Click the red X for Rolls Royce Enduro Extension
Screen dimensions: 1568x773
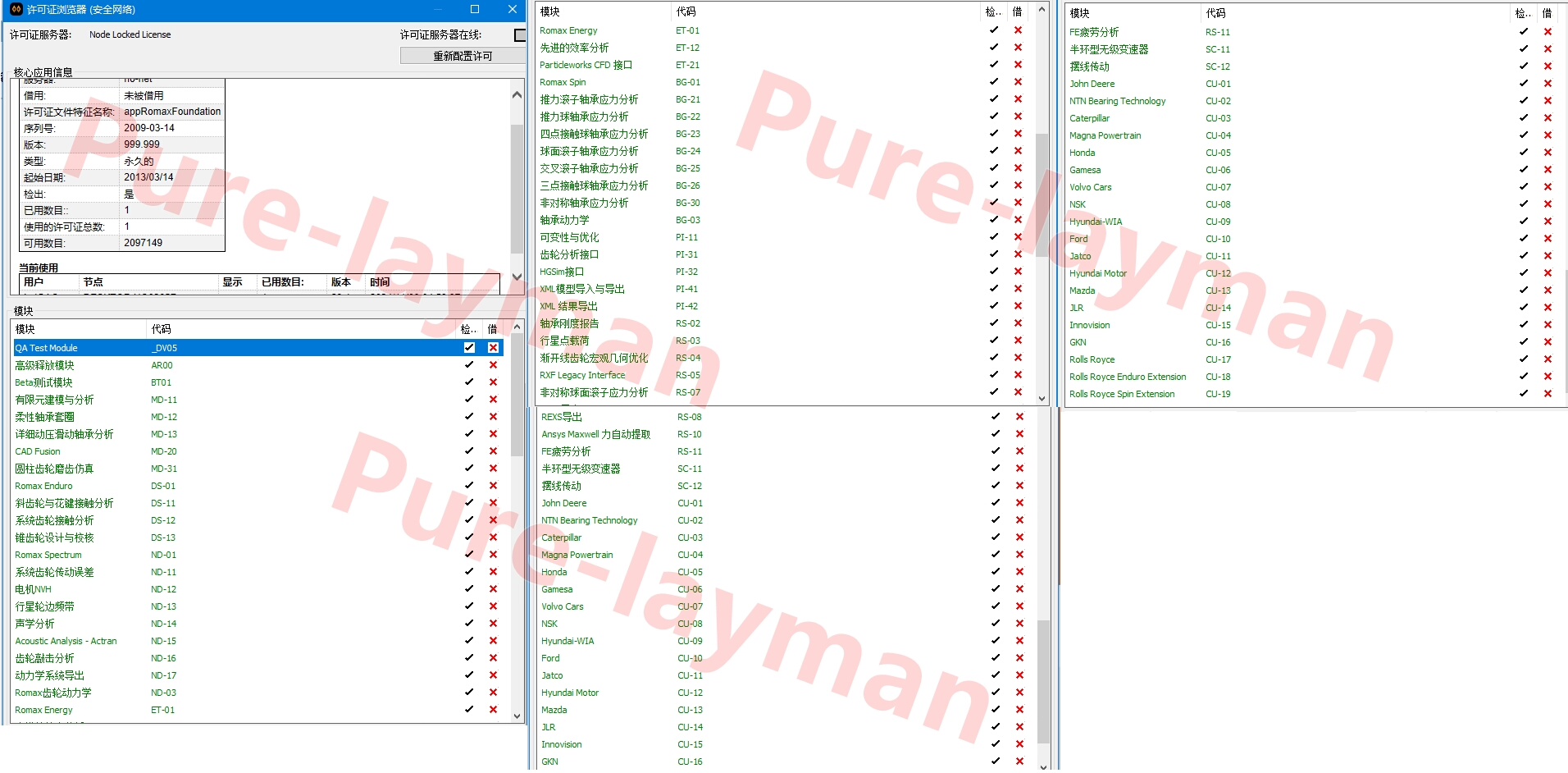[1547, 377]
